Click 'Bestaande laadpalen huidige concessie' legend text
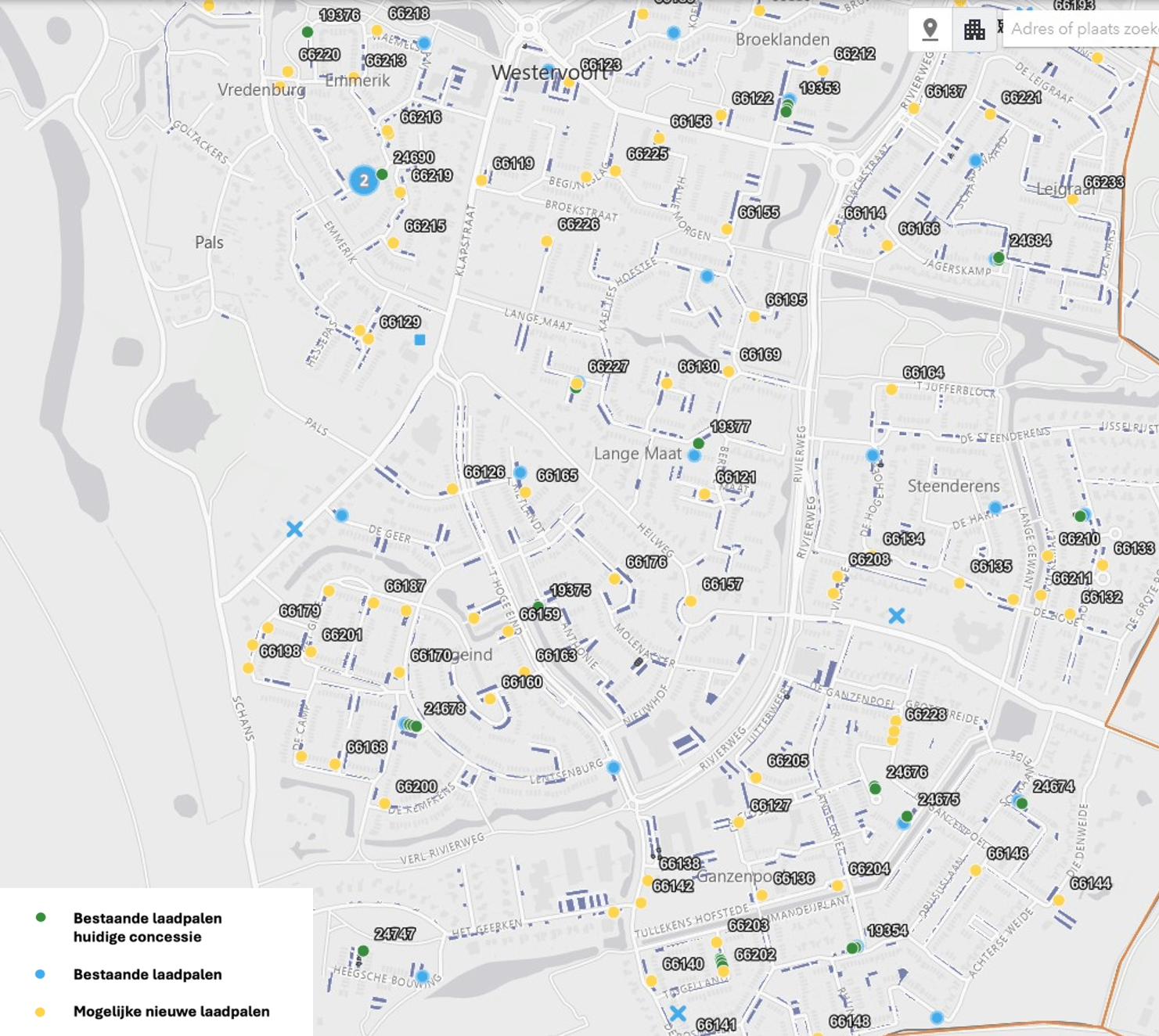This screenshot has width=1159, height=1036. point(147,927)
